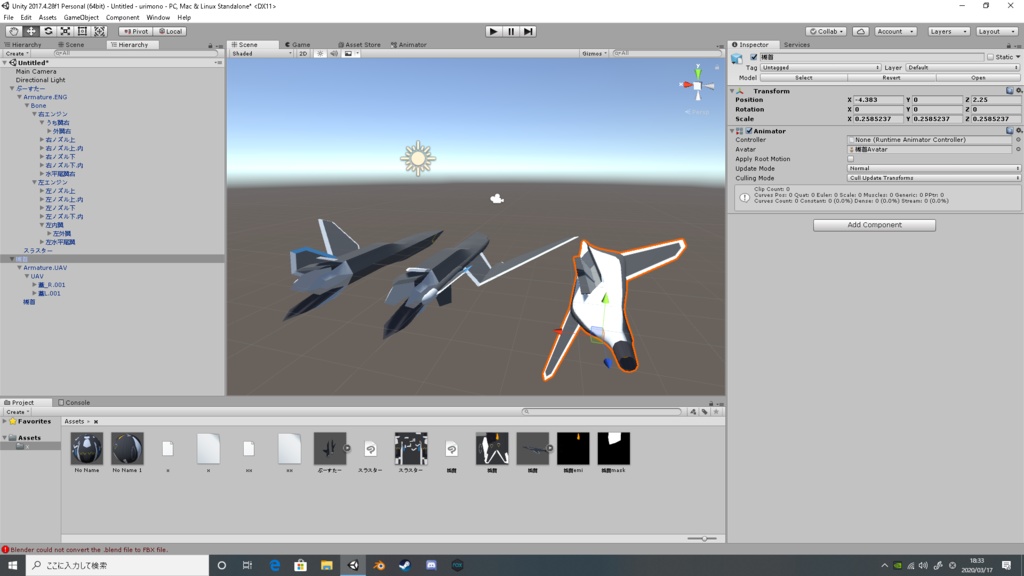
Task: Open the Culling Mode dropdown
Action: (934, 178)
